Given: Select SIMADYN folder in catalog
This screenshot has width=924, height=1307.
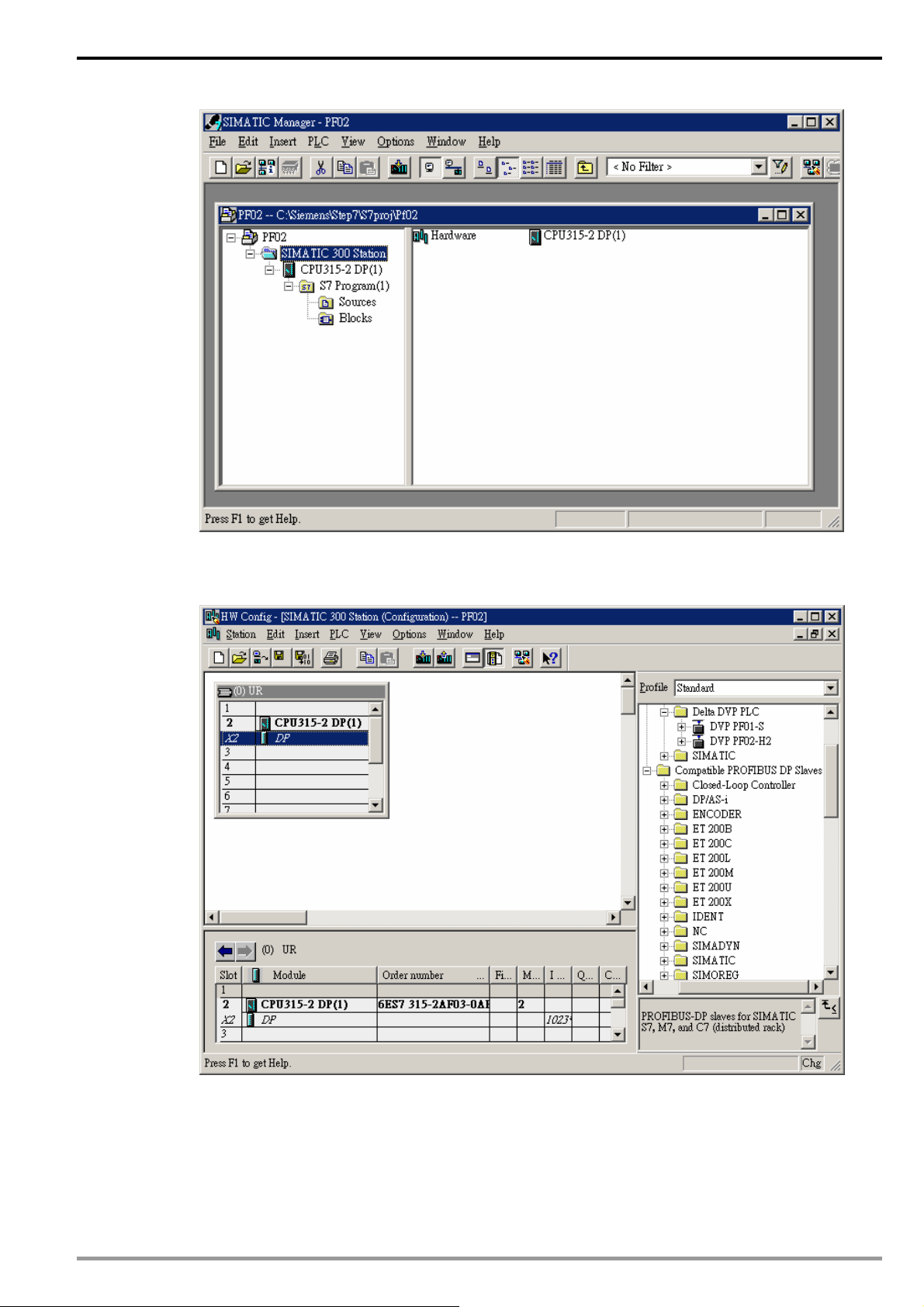Looking at the screenshot, I should pos(715,946).
